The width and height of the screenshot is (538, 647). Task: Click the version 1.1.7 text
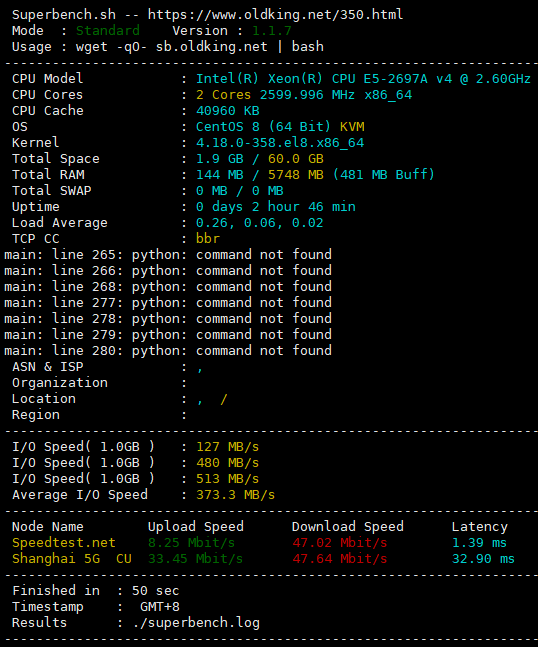[x=271, y=31]
